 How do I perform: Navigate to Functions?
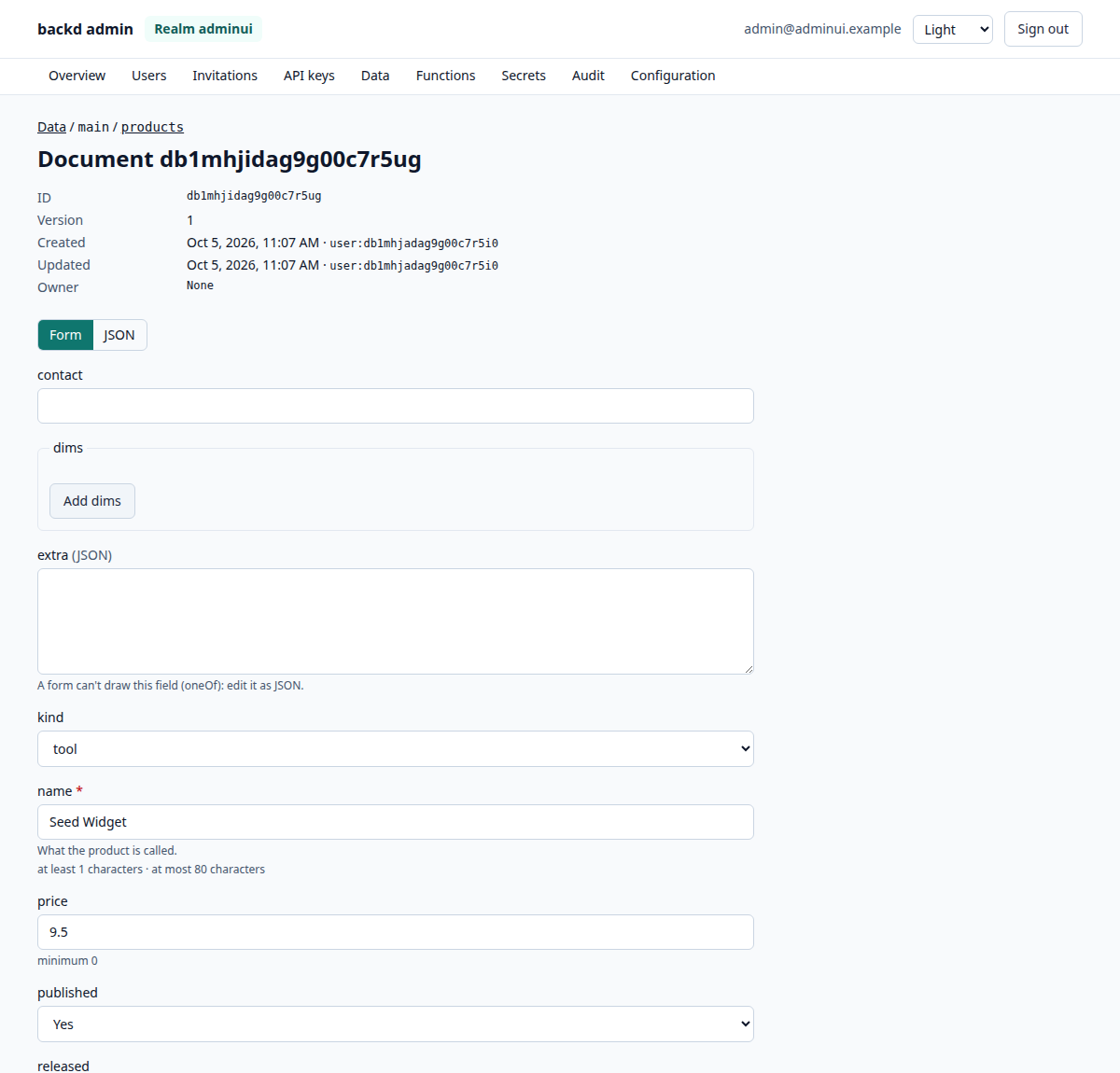pos(445,76)
